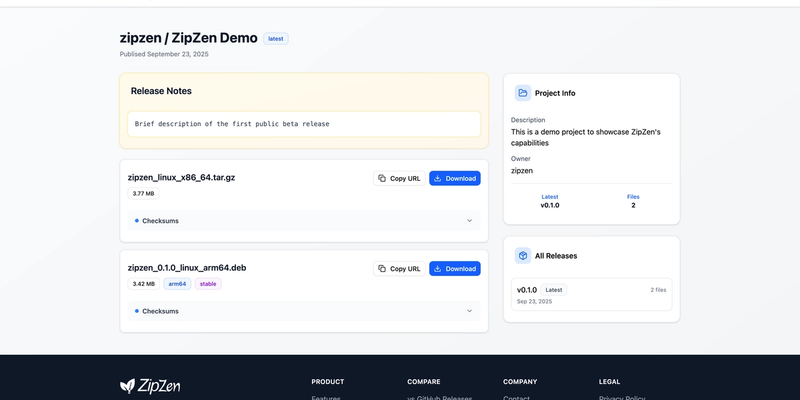This screenshot has height=400, width=800.
Task: Click the Files count 2 stat
Action: point(633,201)
